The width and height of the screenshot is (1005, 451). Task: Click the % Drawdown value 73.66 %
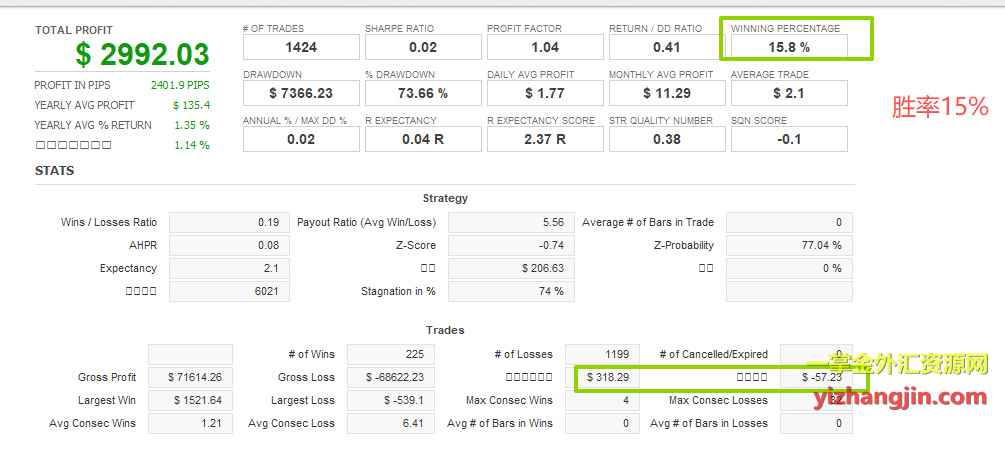[x=423, y=93]
